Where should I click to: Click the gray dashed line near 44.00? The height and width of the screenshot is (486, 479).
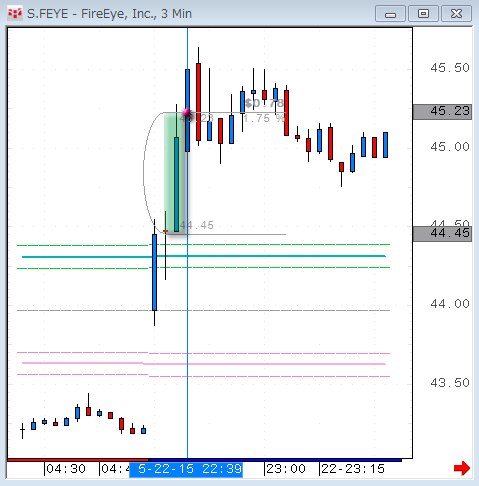pos(204,310)
